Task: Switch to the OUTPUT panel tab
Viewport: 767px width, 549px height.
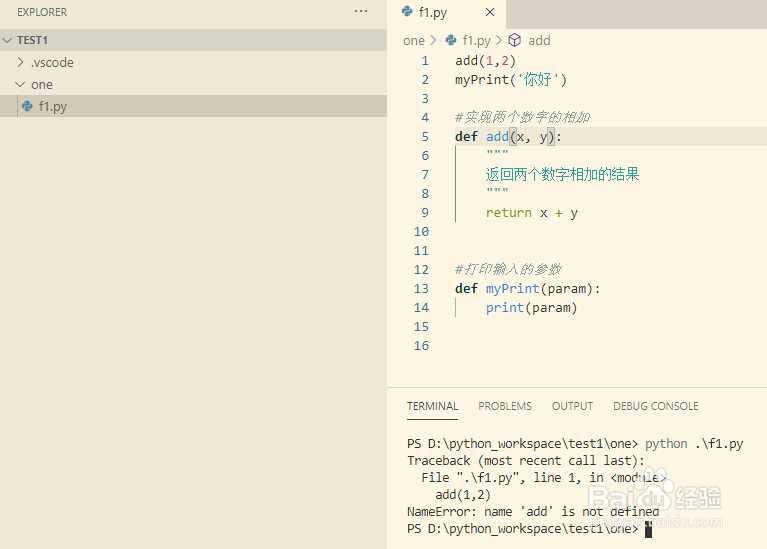Action: [572, 406]
